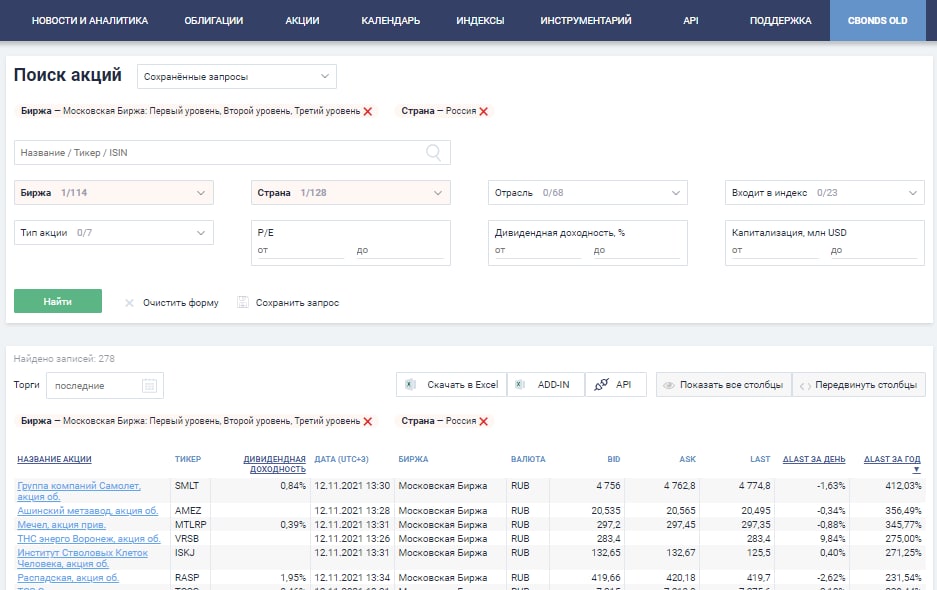Screen dimensions: 937x590
Task: Click the Сохранить запрос icon
Action: (x=243, y=302)
